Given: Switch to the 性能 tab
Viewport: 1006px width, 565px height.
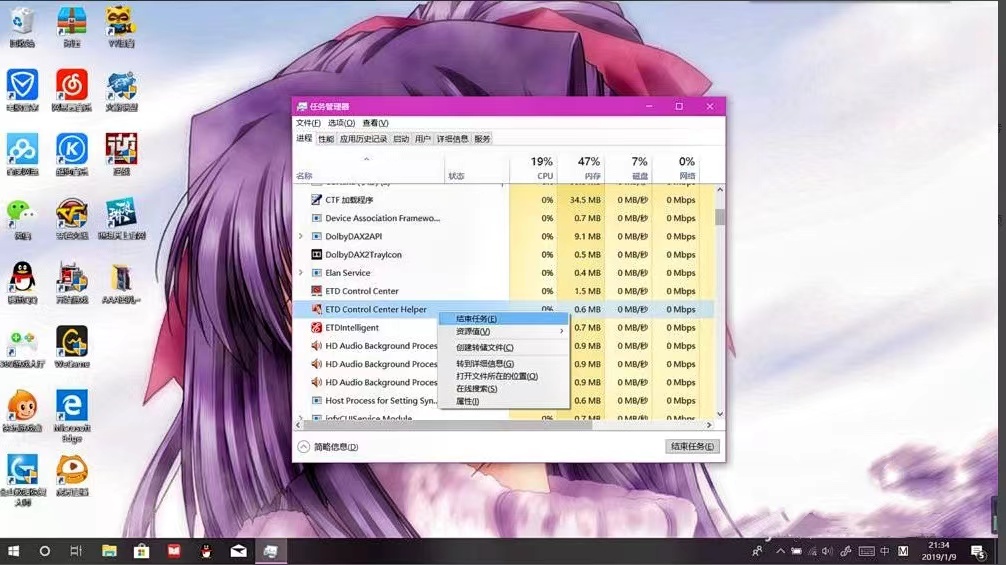Looking at the screenshot, I should [x=326, y=139].
